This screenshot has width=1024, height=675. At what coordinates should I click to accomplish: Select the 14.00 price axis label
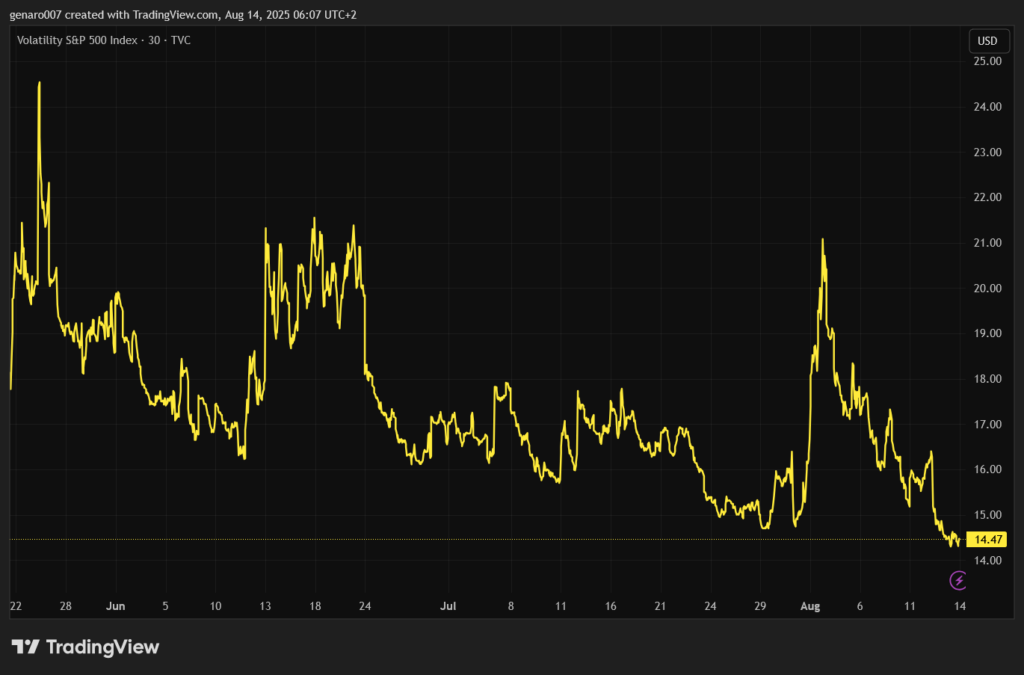pos(988,561)
